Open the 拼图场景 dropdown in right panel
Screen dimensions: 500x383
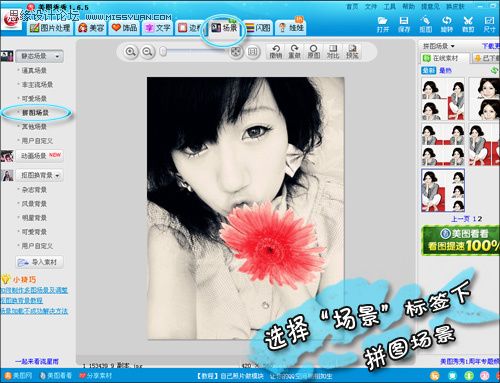click(438, 46)
